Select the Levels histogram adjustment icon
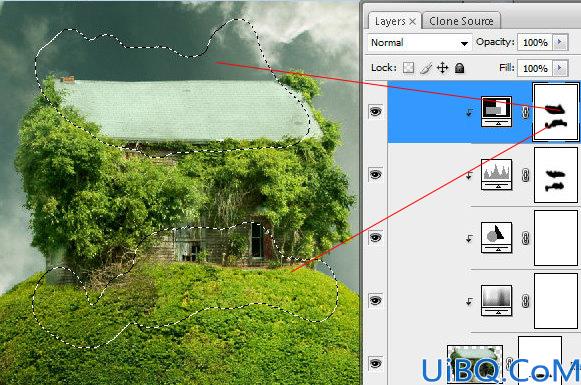Screen dimensions: 581x385 tap(497, 175)
